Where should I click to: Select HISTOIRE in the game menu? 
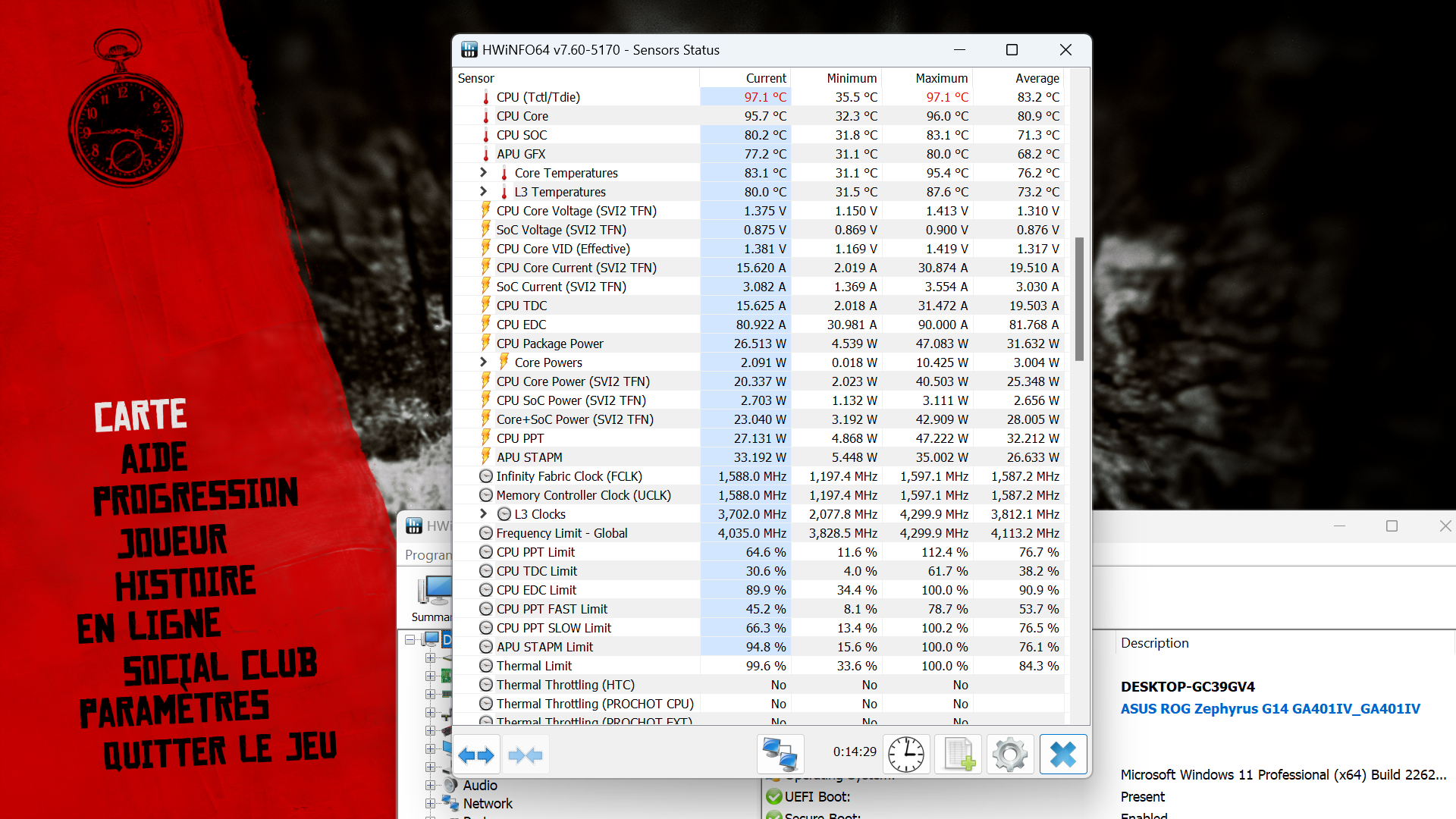185,583
